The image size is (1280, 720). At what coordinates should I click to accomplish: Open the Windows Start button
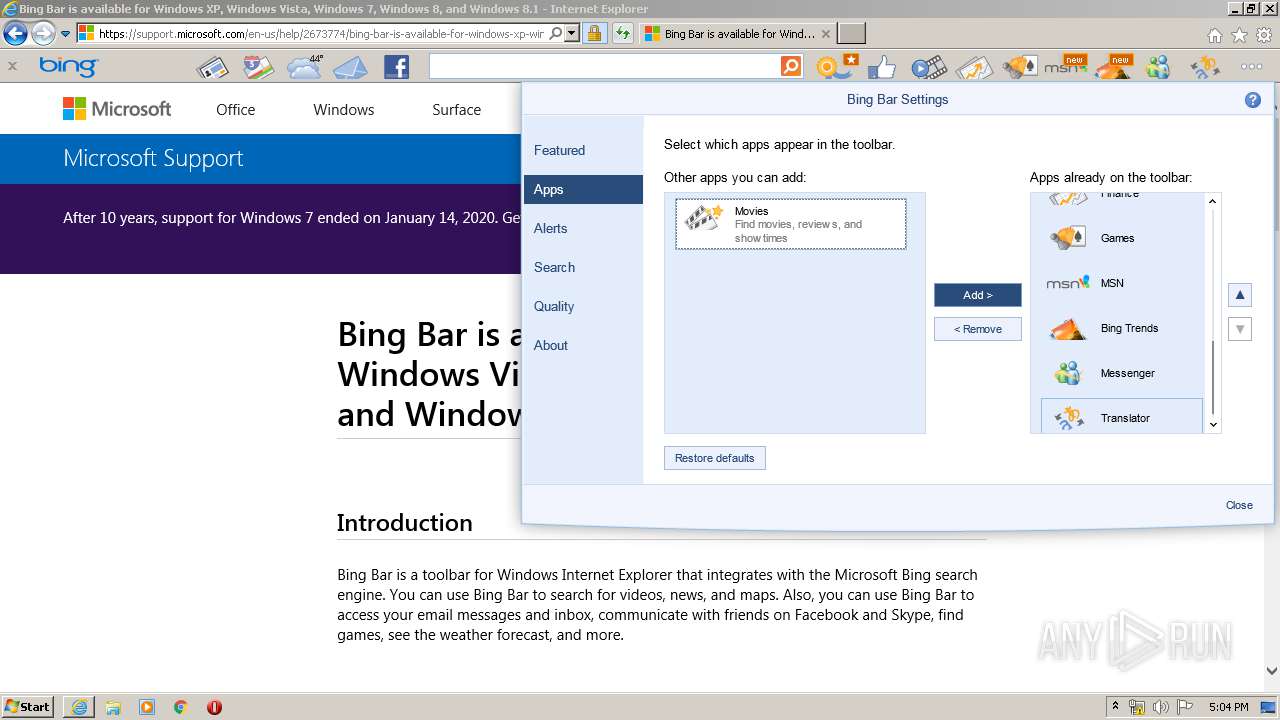tap(28, 706)
